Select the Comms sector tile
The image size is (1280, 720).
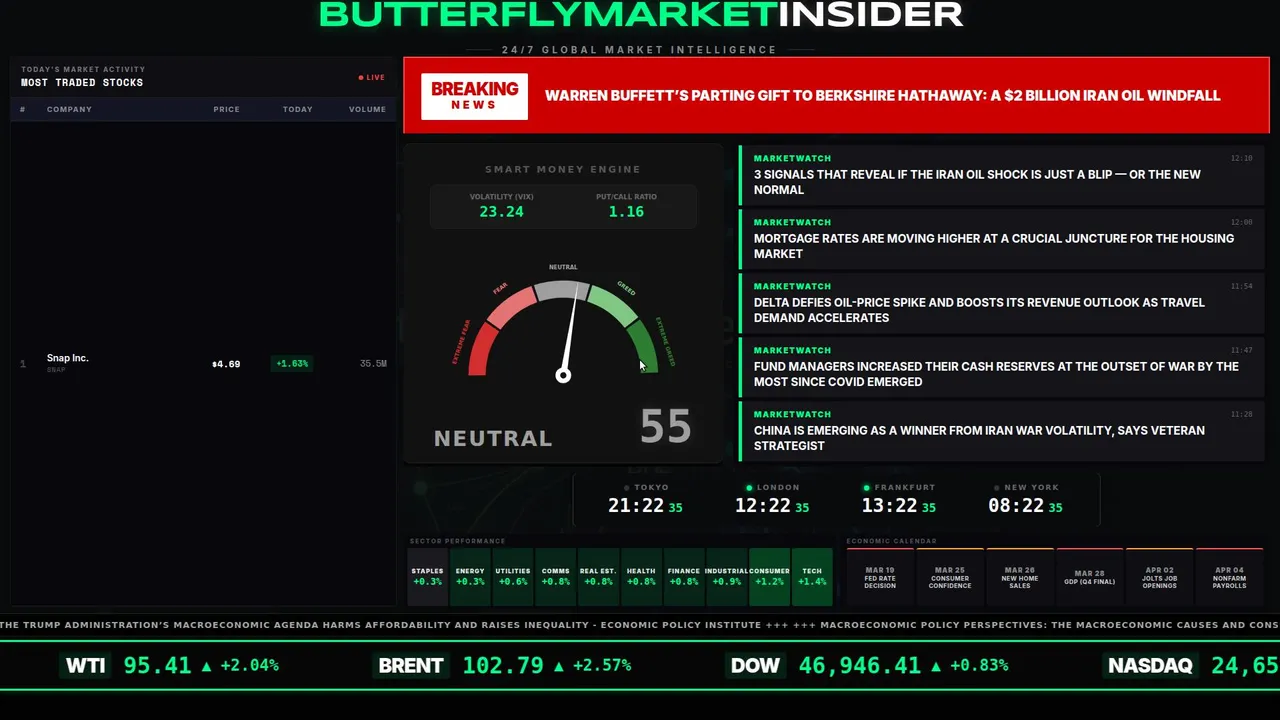pos(555,577)
